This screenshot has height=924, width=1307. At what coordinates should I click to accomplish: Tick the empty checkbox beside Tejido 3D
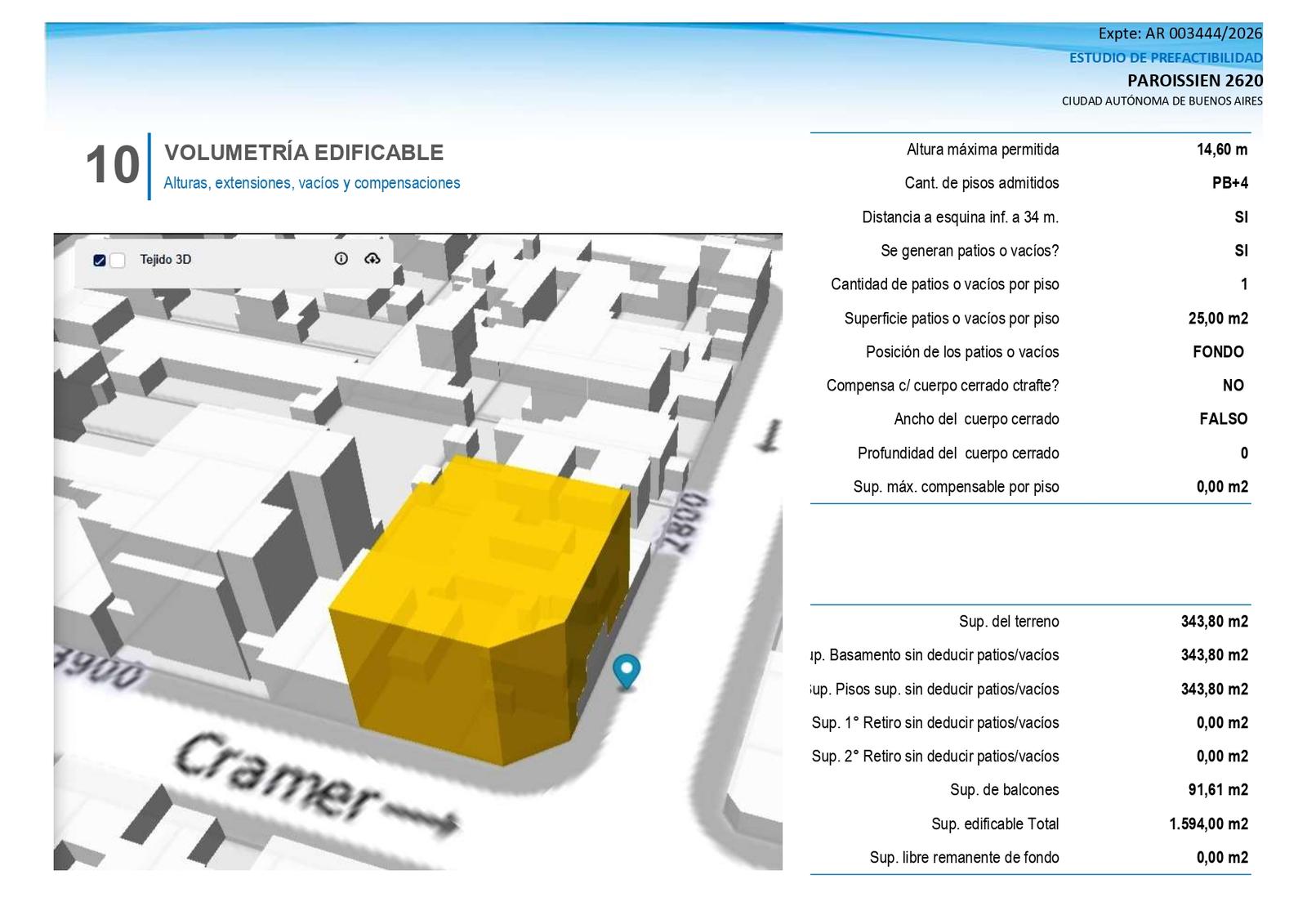[x=118, y=260]
